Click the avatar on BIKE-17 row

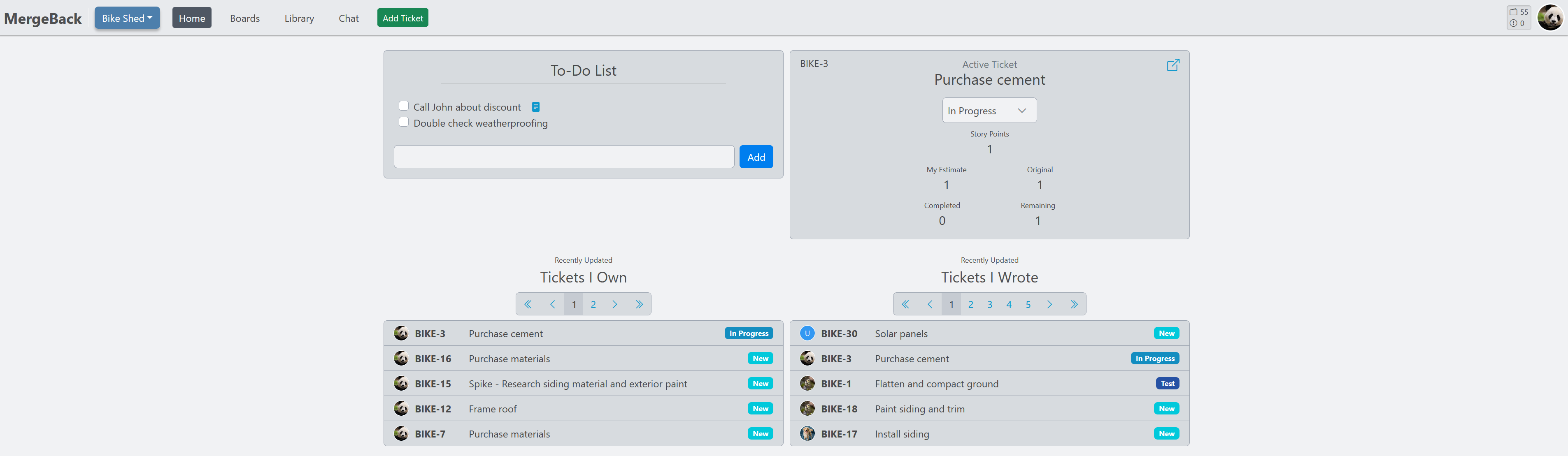807,433
